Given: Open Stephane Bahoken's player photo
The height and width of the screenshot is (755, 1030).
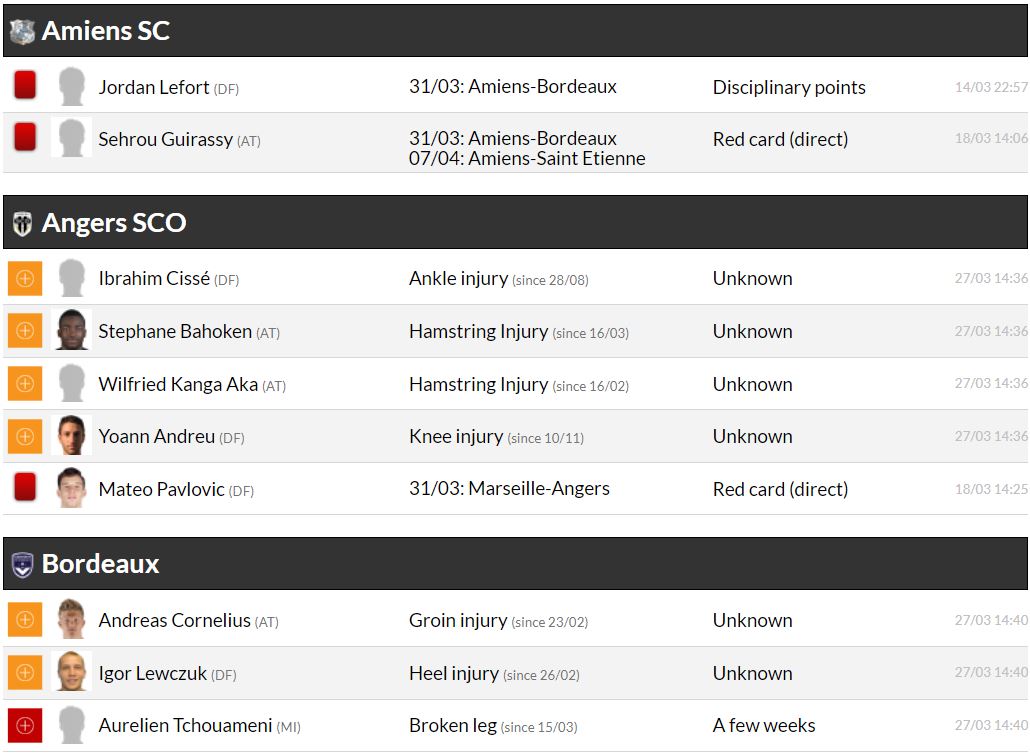Looking at the screenshot, I should pos(71,330).
